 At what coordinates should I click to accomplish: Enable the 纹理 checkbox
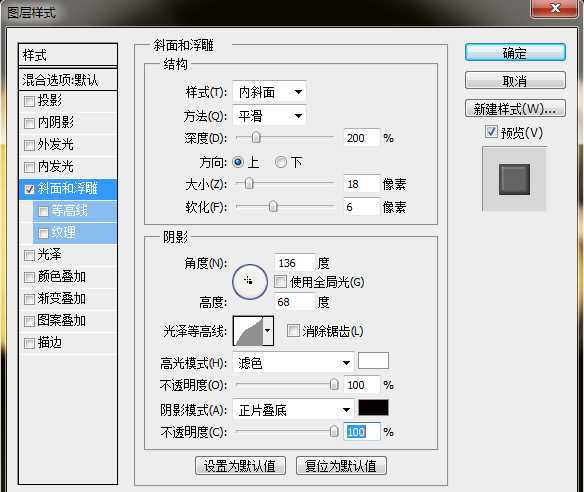click(x=43, y=234)
